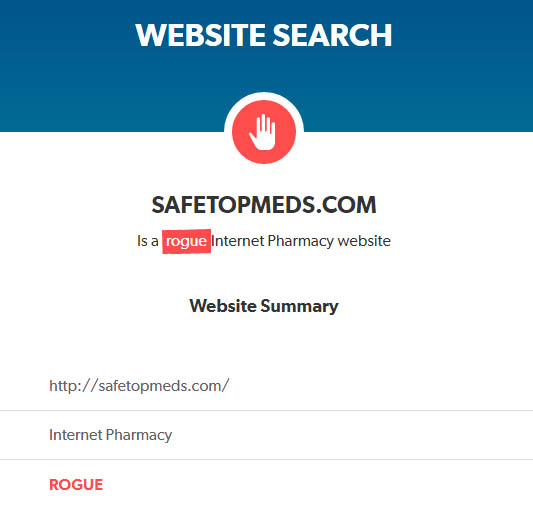Click the red stop hand icon
Image resolution: width=533 pixels, height=506 pixels.
264,132
